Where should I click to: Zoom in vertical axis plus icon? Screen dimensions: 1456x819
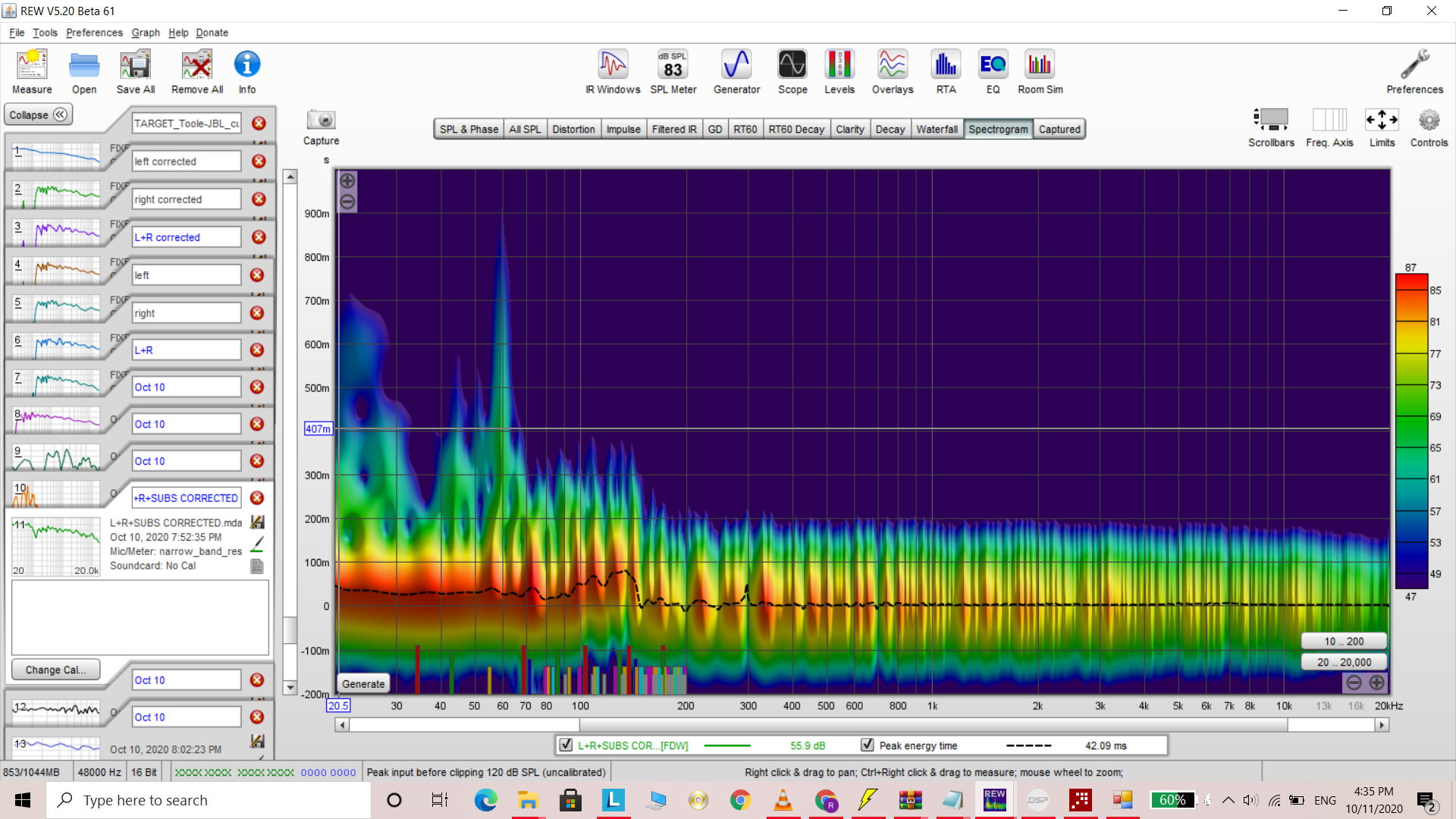tap(347, 180)
